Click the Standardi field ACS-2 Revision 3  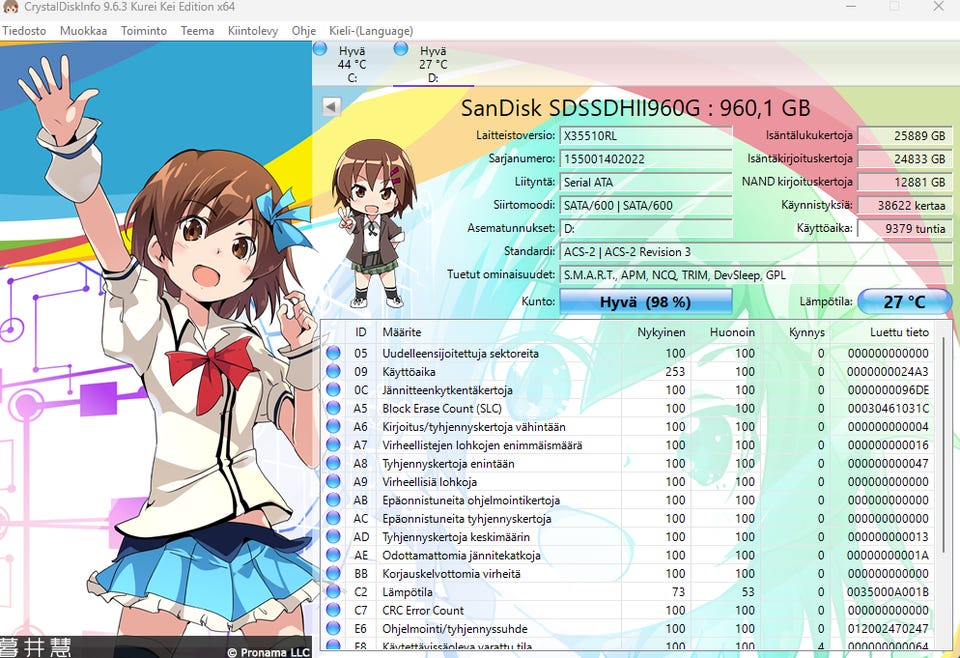tap(756, 252)
